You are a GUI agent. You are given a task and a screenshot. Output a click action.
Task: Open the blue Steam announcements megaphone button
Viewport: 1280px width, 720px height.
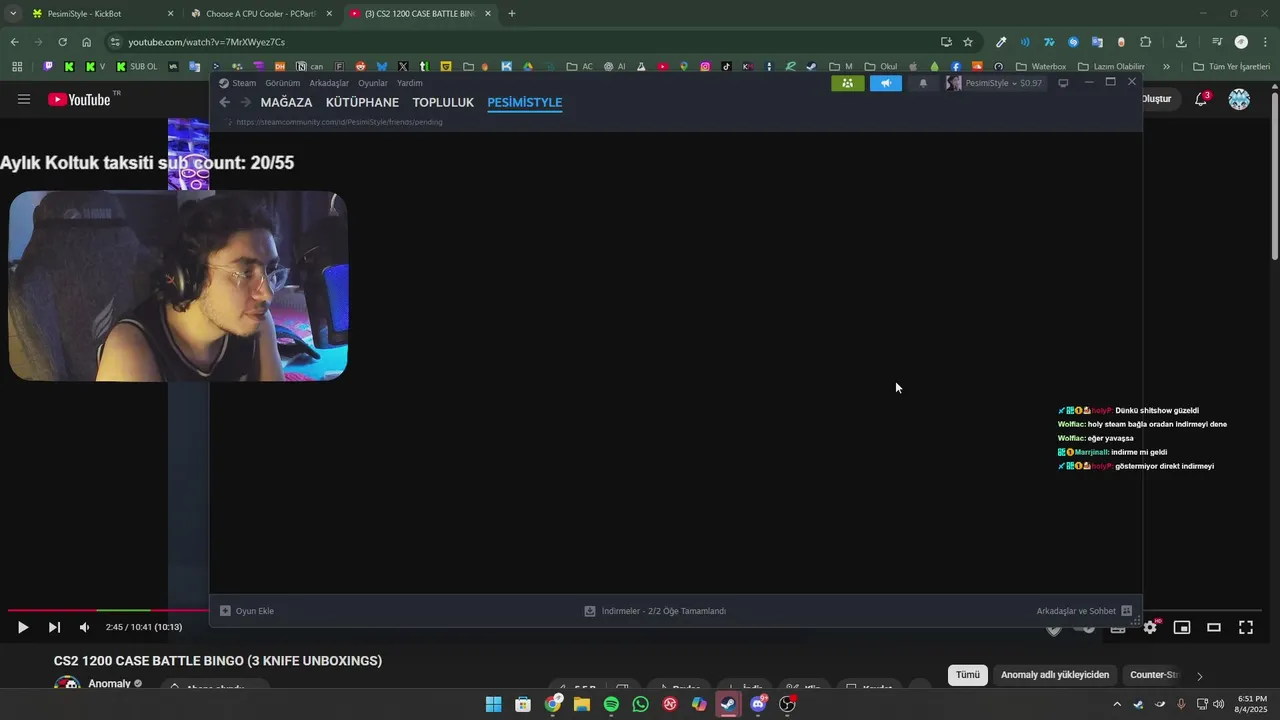tap(885, 83)
